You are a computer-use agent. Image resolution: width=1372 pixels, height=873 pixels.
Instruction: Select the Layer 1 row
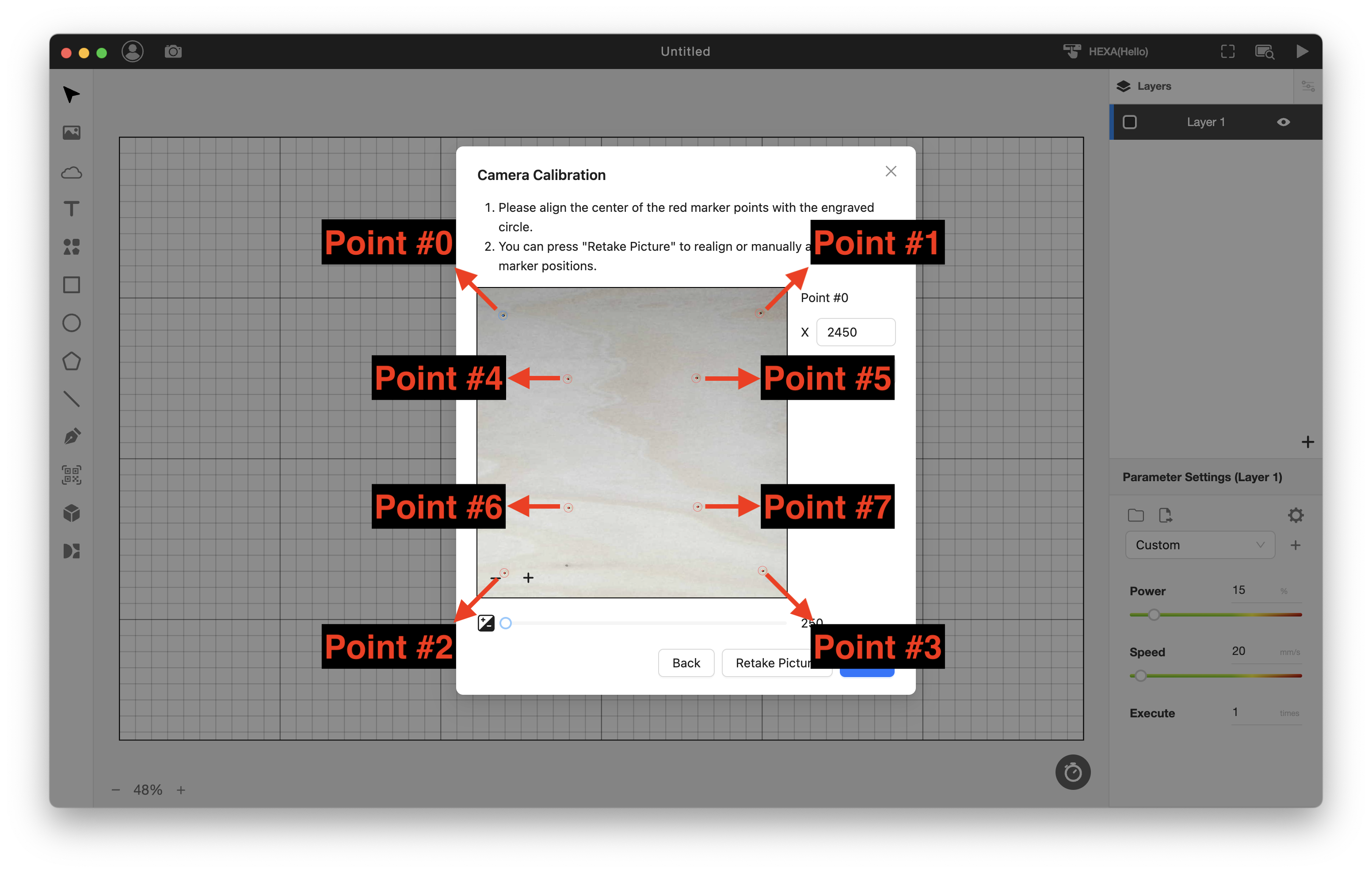point(1216,122)
